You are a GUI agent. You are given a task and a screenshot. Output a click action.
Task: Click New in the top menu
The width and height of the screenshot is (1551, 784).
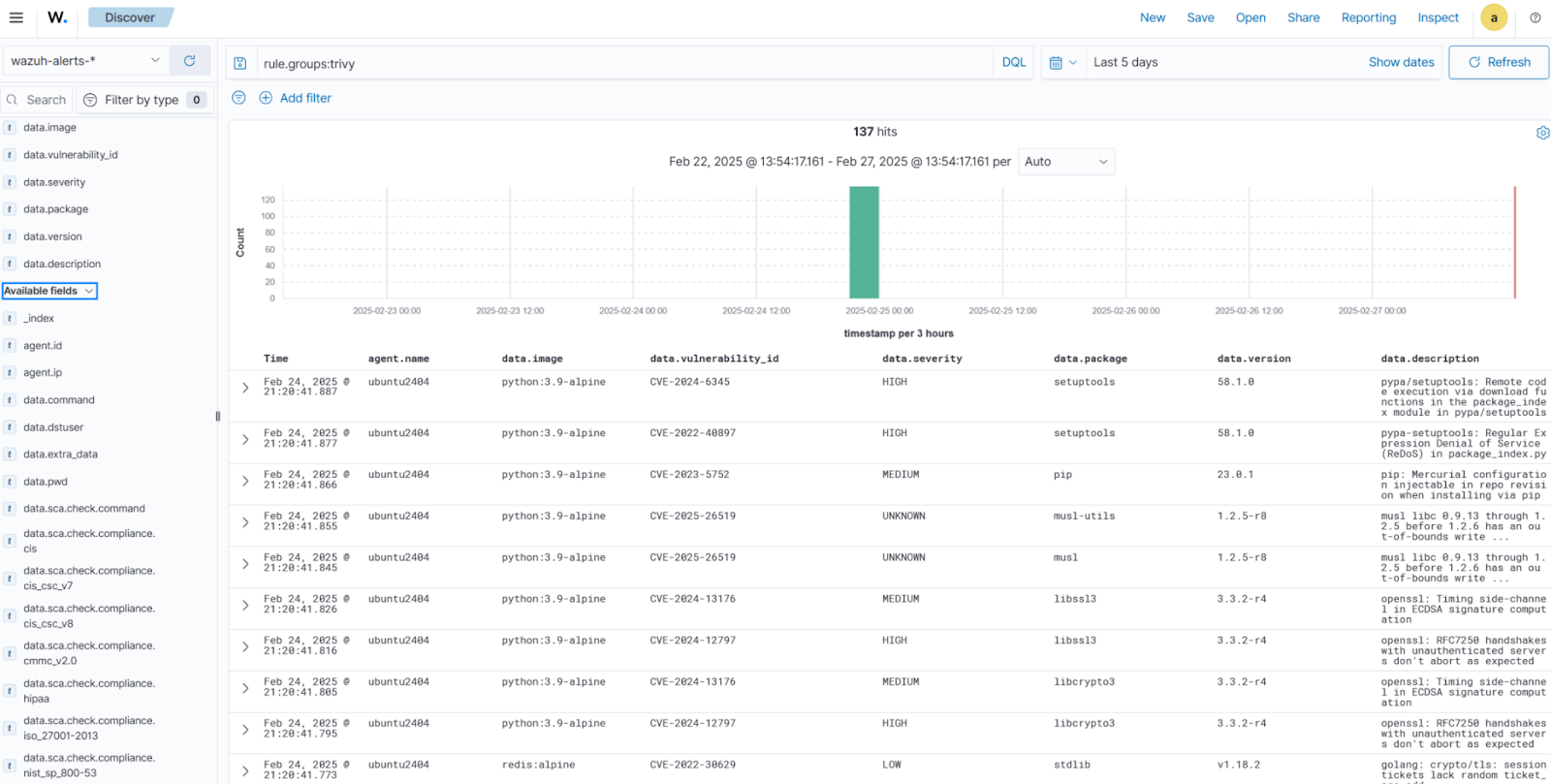pos(1153,17)
